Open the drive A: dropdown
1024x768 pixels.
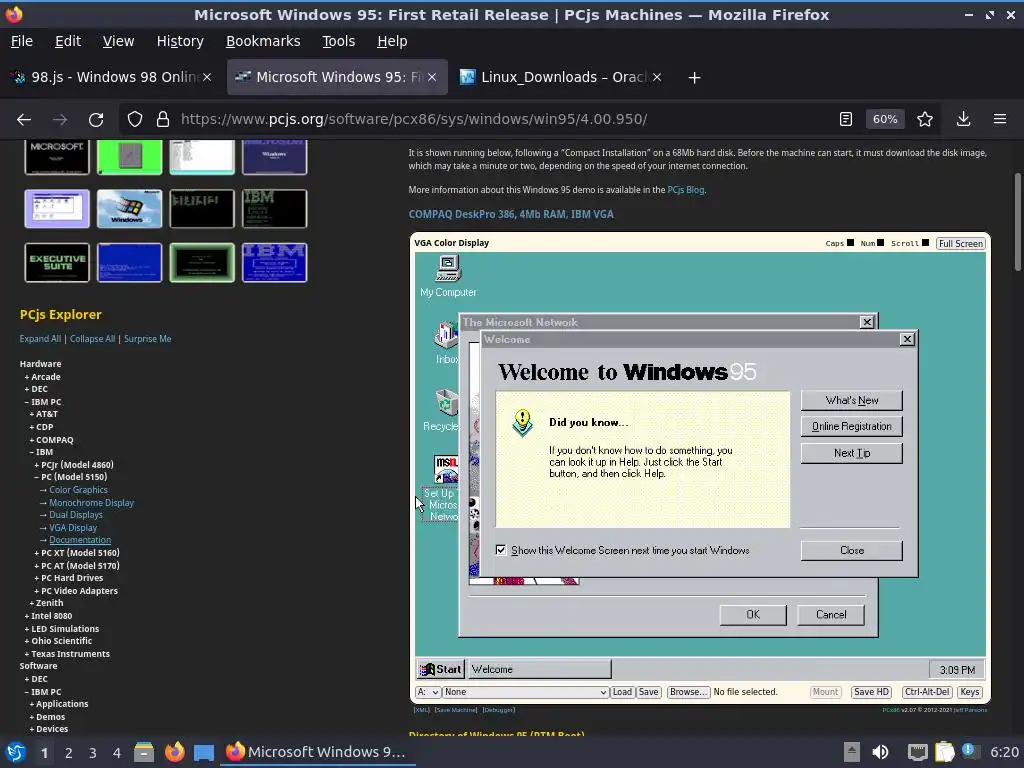(428, 692)
